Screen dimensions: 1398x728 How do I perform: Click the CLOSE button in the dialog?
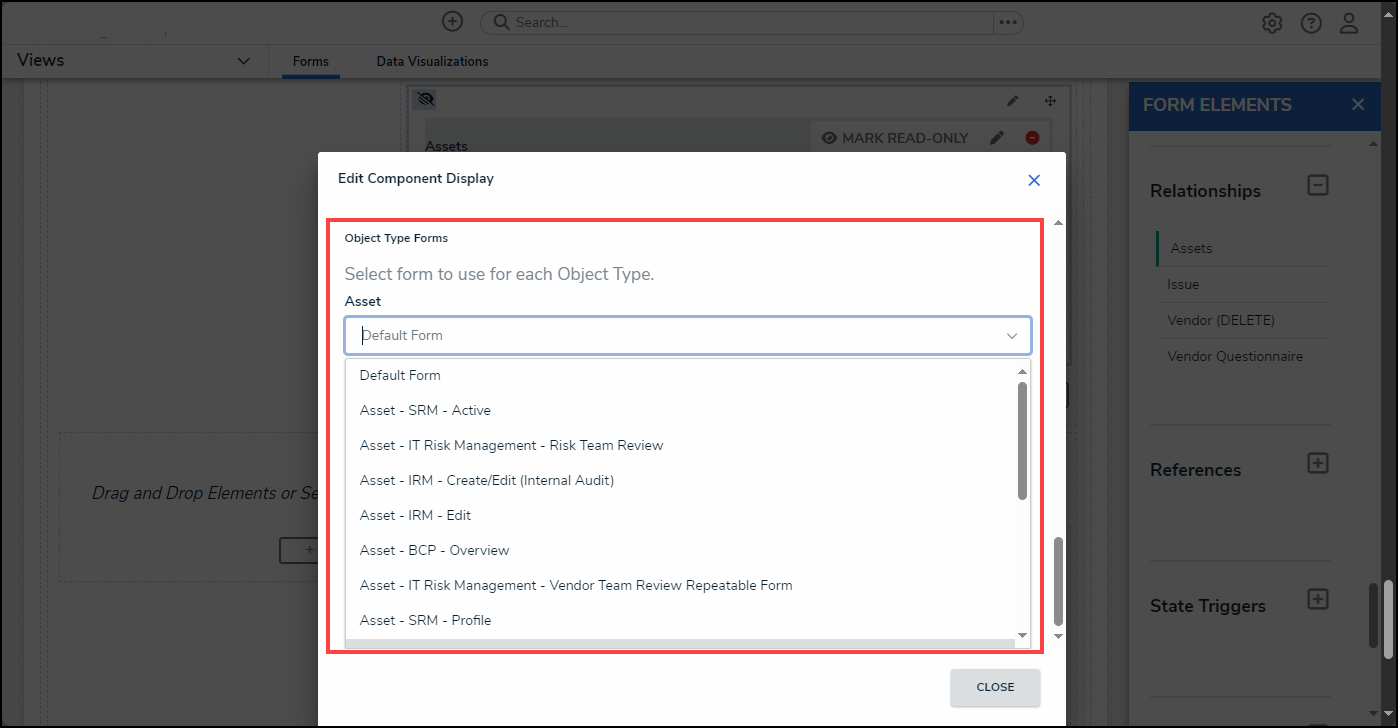[995, 687]
